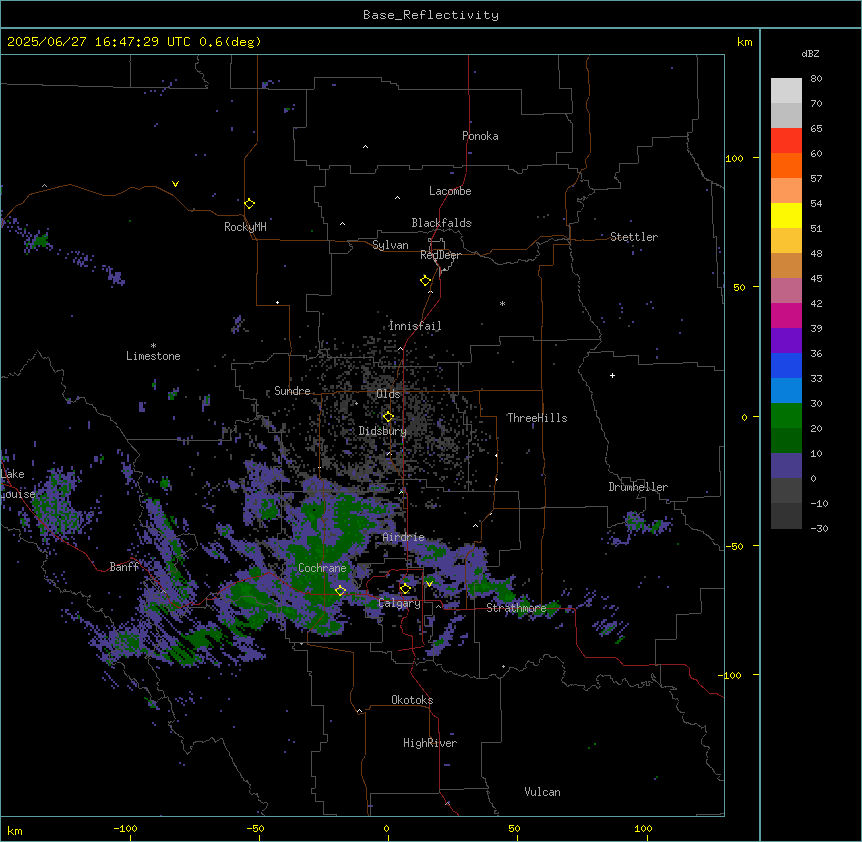Image resolution: width=862 pixels, height=842 pixels.
Task: Click the -100 tick label on horizontal axis
Action: tap(125, 829)
